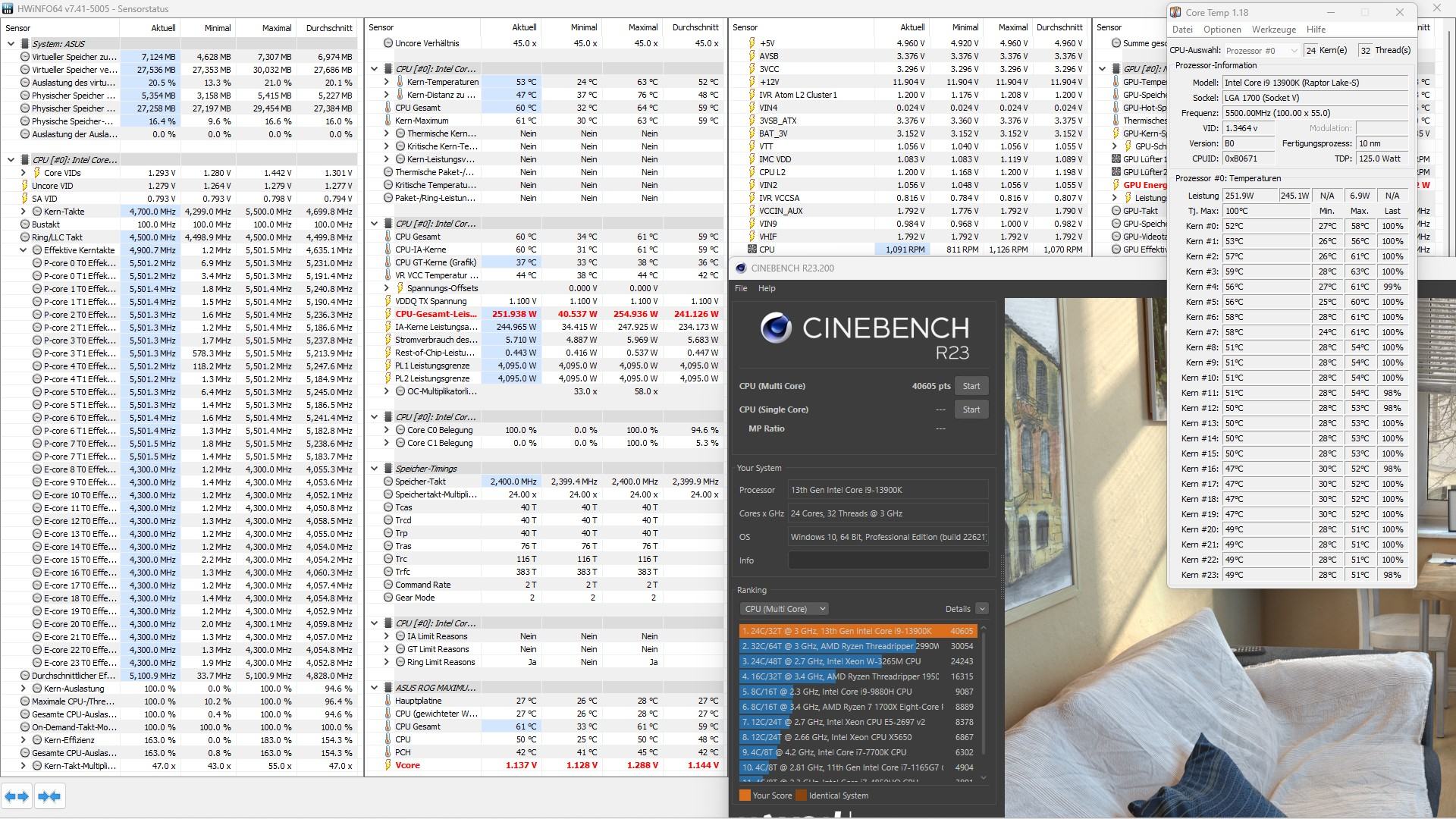
Task: Open Core Temp Hilfe menu
Action: point(1316,30)
